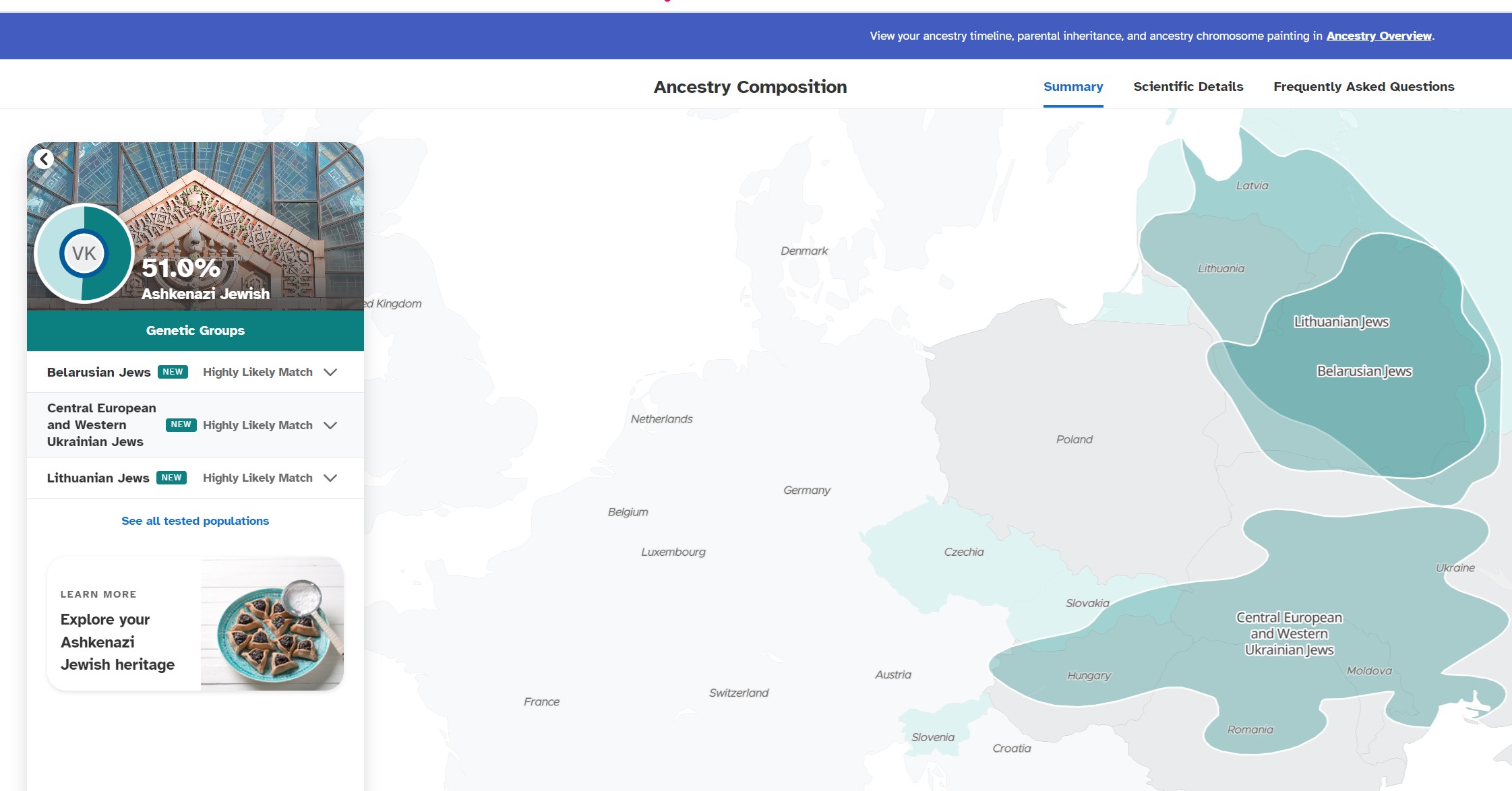Click the hamantaschen cookies thumbnail
The image size is (1512, 791).
pyautogui.click(x=272, y=623)
